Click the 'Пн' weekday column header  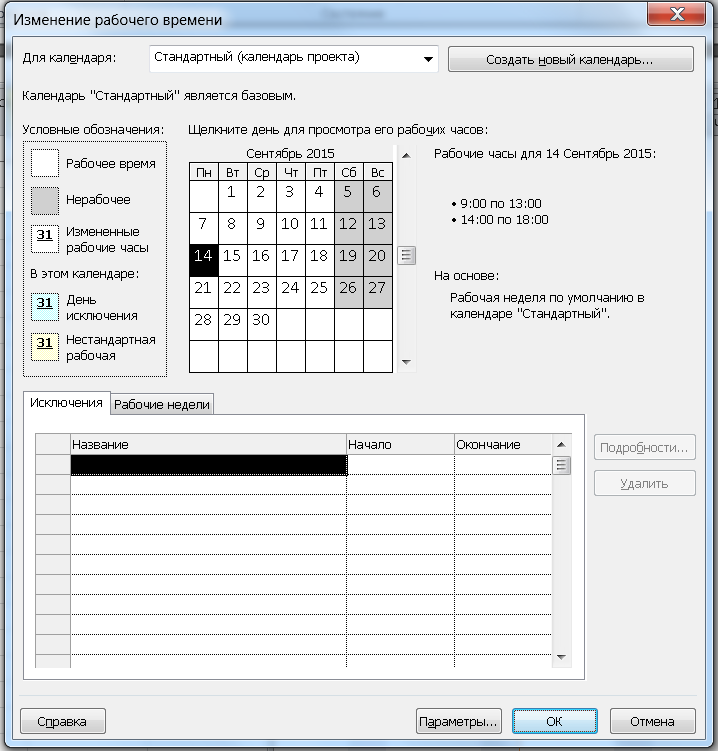pos(204,172)
